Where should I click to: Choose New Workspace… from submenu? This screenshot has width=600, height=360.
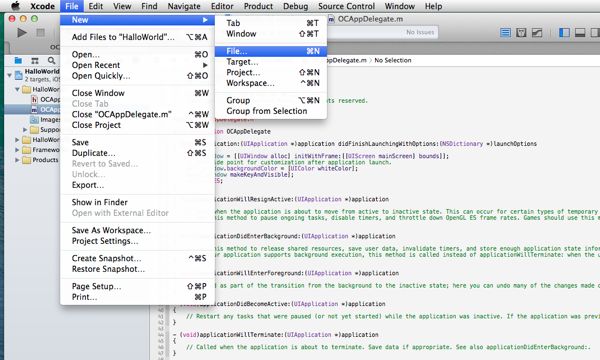(271, 83)
